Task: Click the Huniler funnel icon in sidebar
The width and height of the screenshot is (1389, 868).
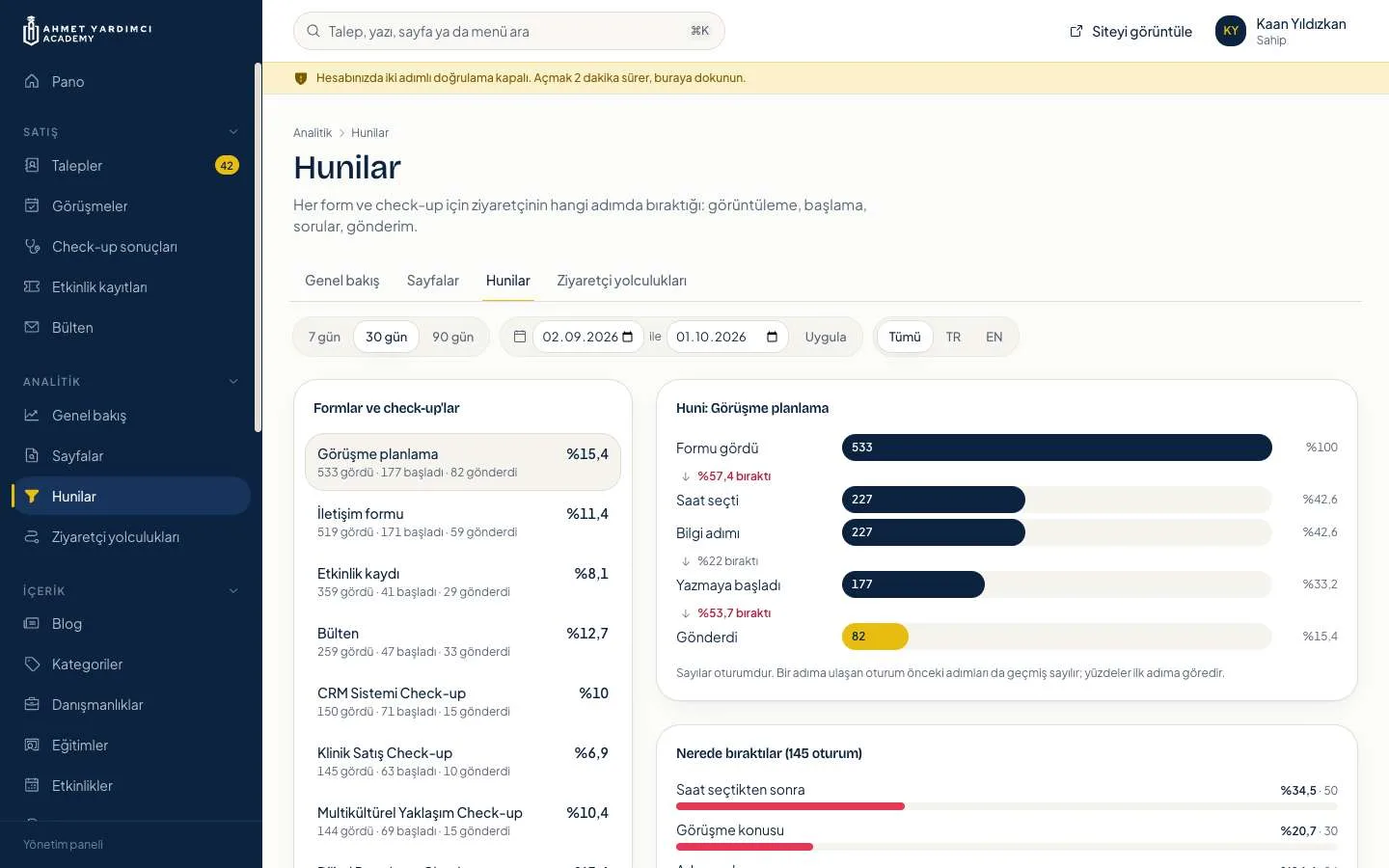Action: pos(32,497)
